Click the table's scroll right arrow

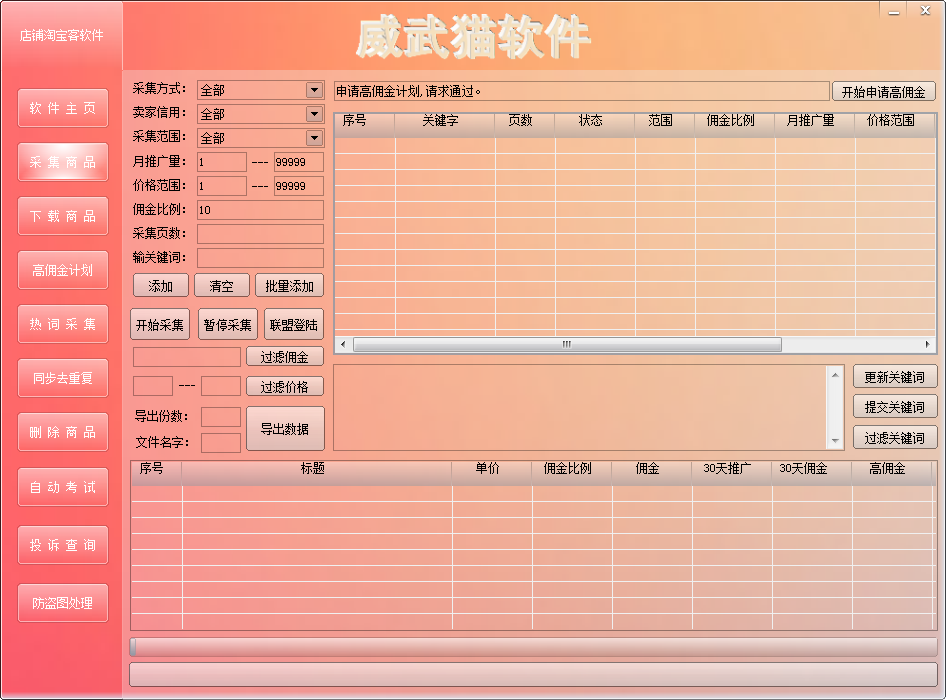(928, 344)
